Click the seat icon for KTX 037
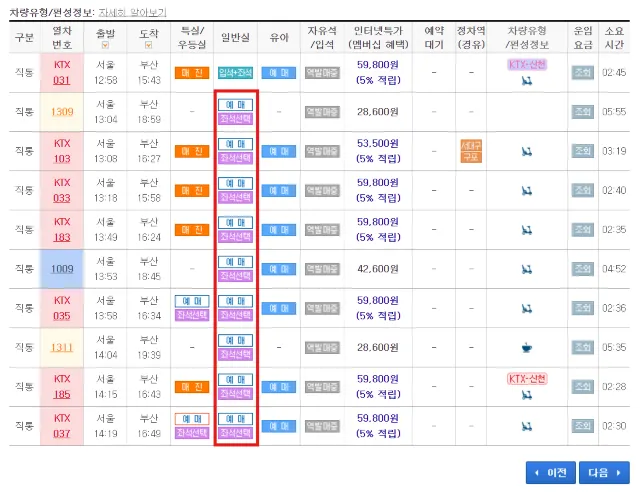 pyautogui.click(x=526, y=425)
